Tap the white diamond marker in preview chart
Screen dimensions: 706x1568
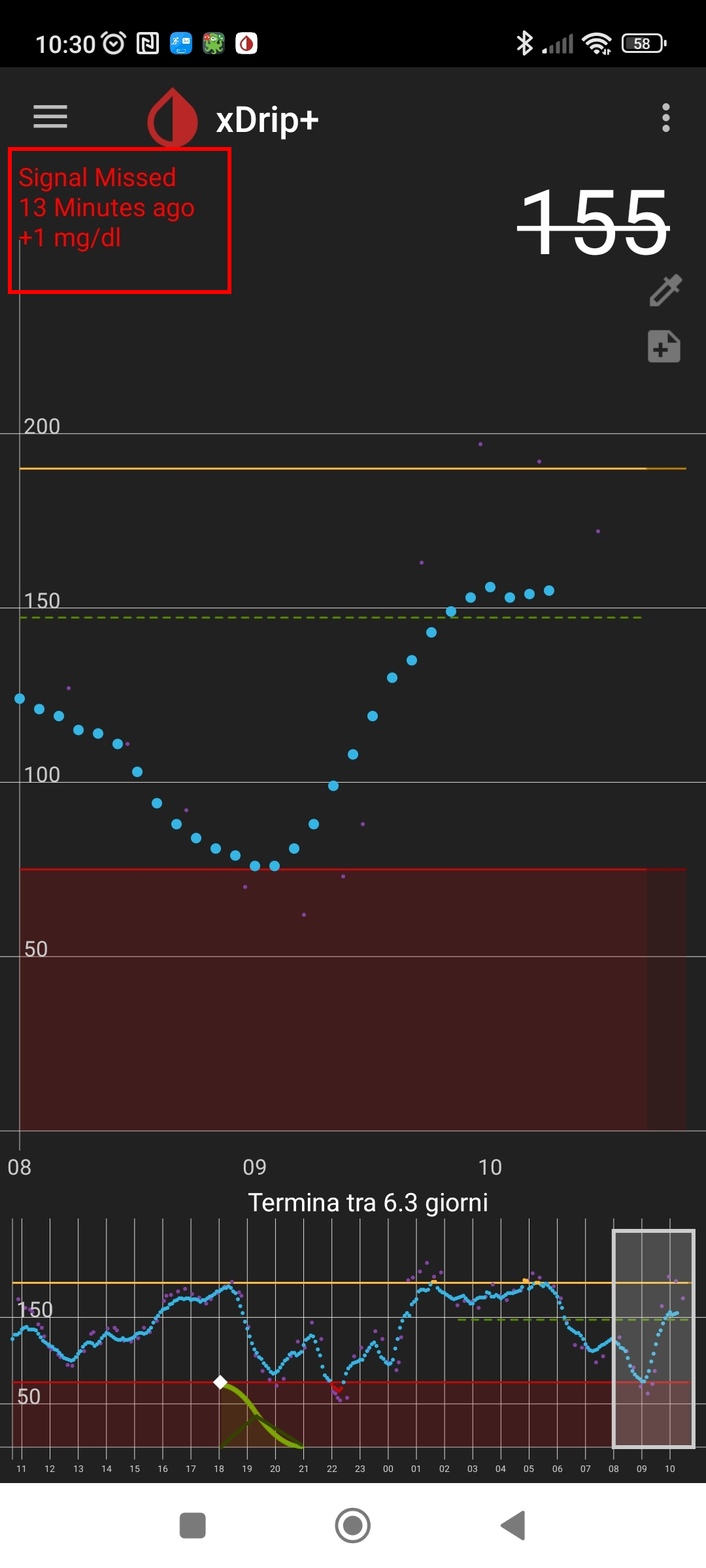tap(220, 1382)
